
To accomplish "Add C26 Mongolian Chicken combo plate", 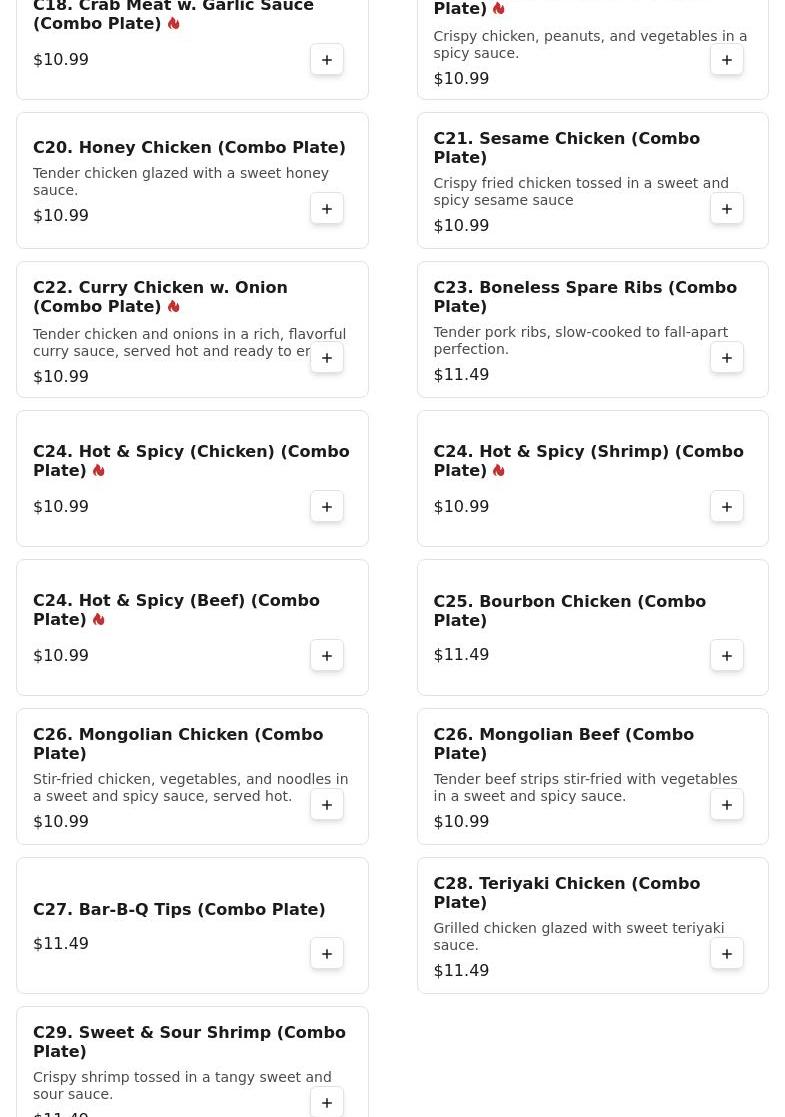I will (x=326, y=805).
